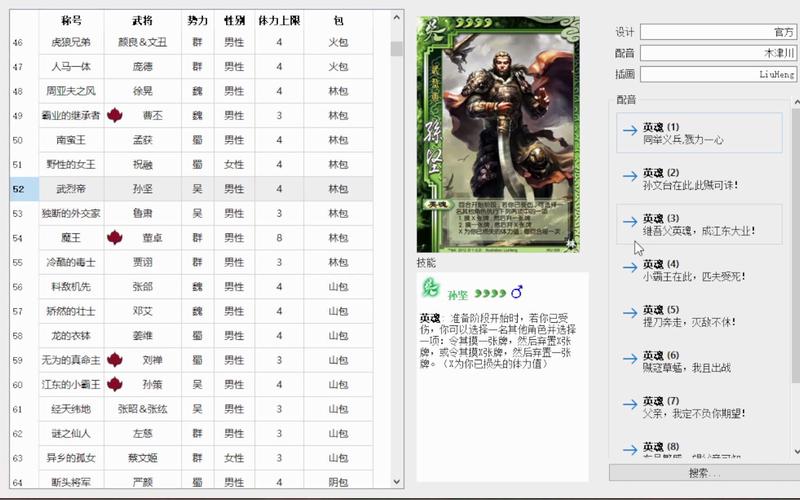Click the title 霸业的继承者 cell

pyautogui.click(x=71, y=115)
